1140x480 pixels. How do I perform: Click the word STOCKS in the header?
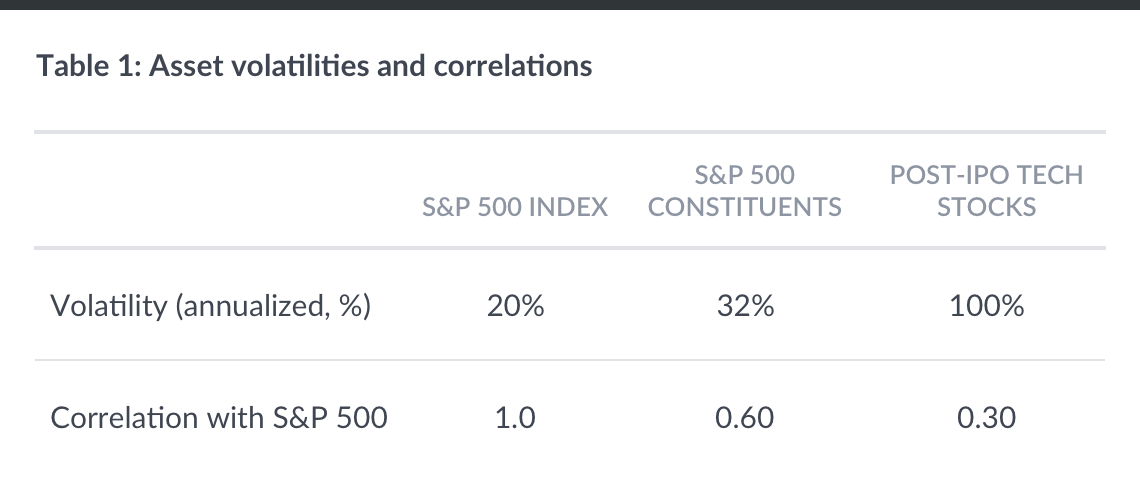[986, 207]
